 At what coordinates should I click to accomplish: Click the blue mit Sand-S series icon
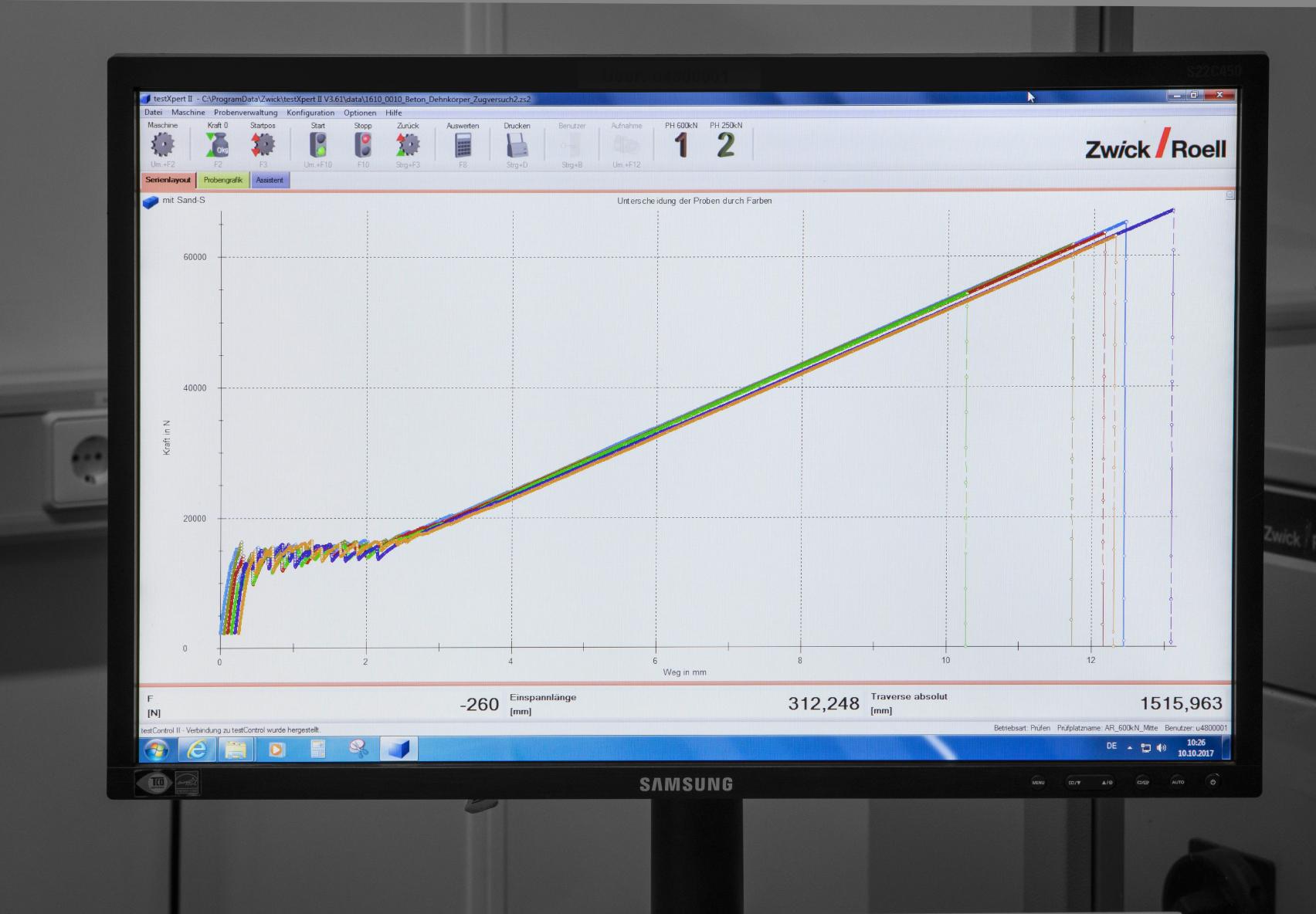click(151, 201)
